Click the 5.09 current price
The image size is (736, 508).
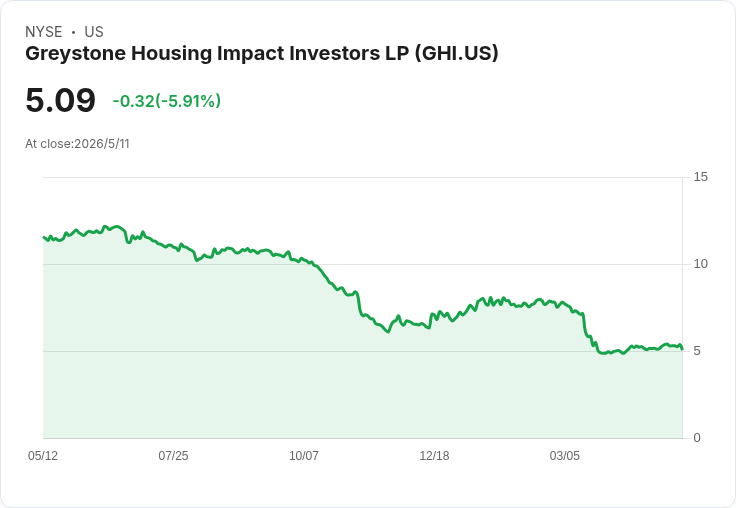click(x=61, y=100)
